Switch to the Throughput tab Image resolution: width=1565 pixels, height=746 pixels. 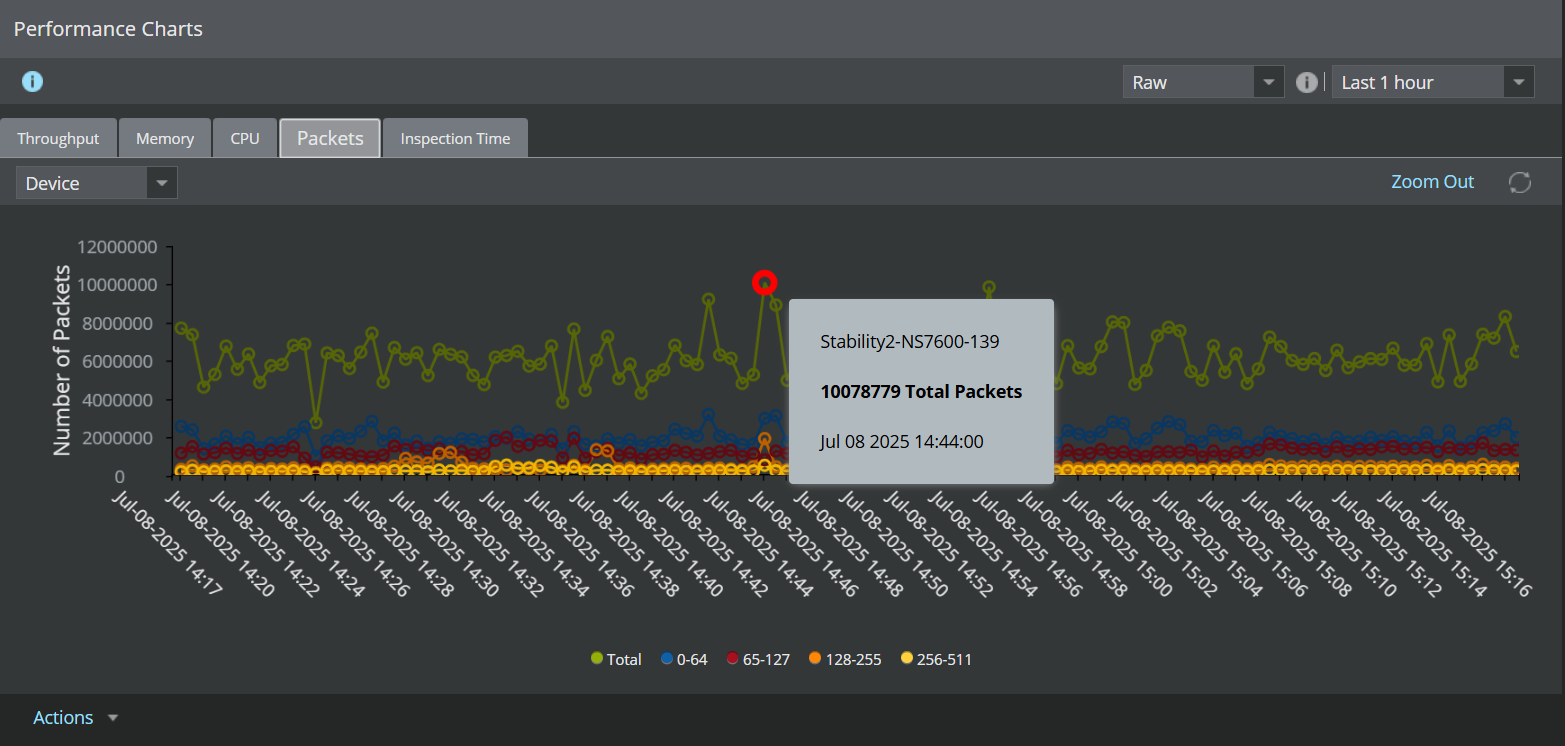point(58,138)
